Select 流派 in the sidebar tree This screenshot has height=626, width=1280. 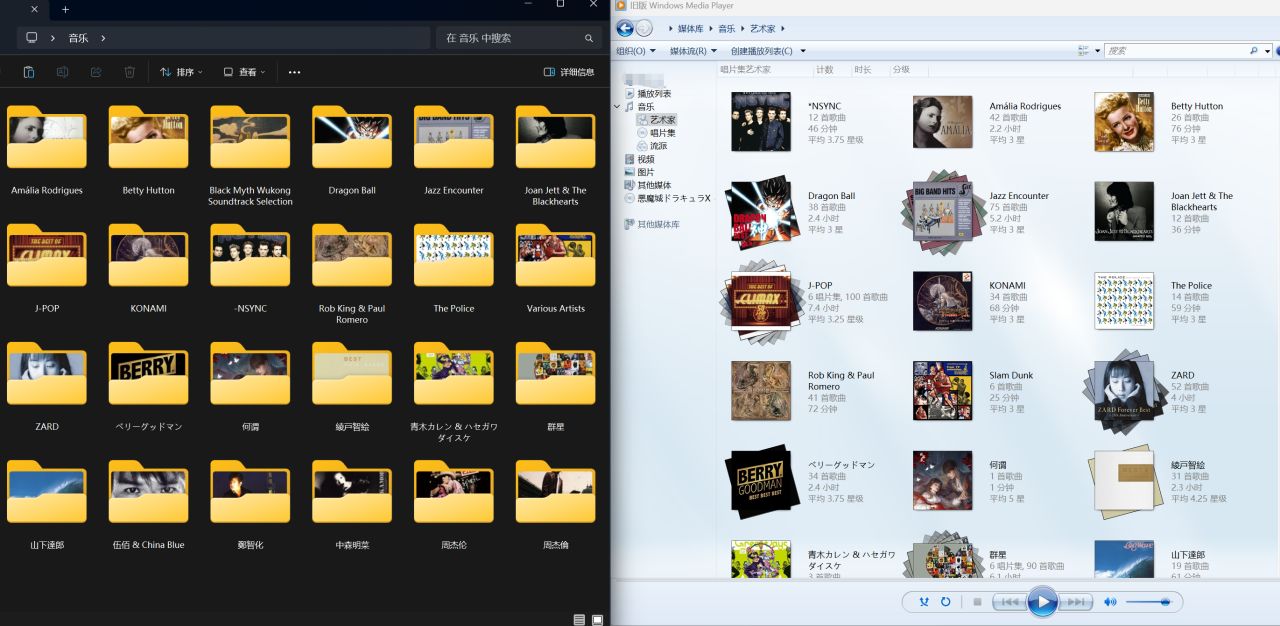coord(651,146)
